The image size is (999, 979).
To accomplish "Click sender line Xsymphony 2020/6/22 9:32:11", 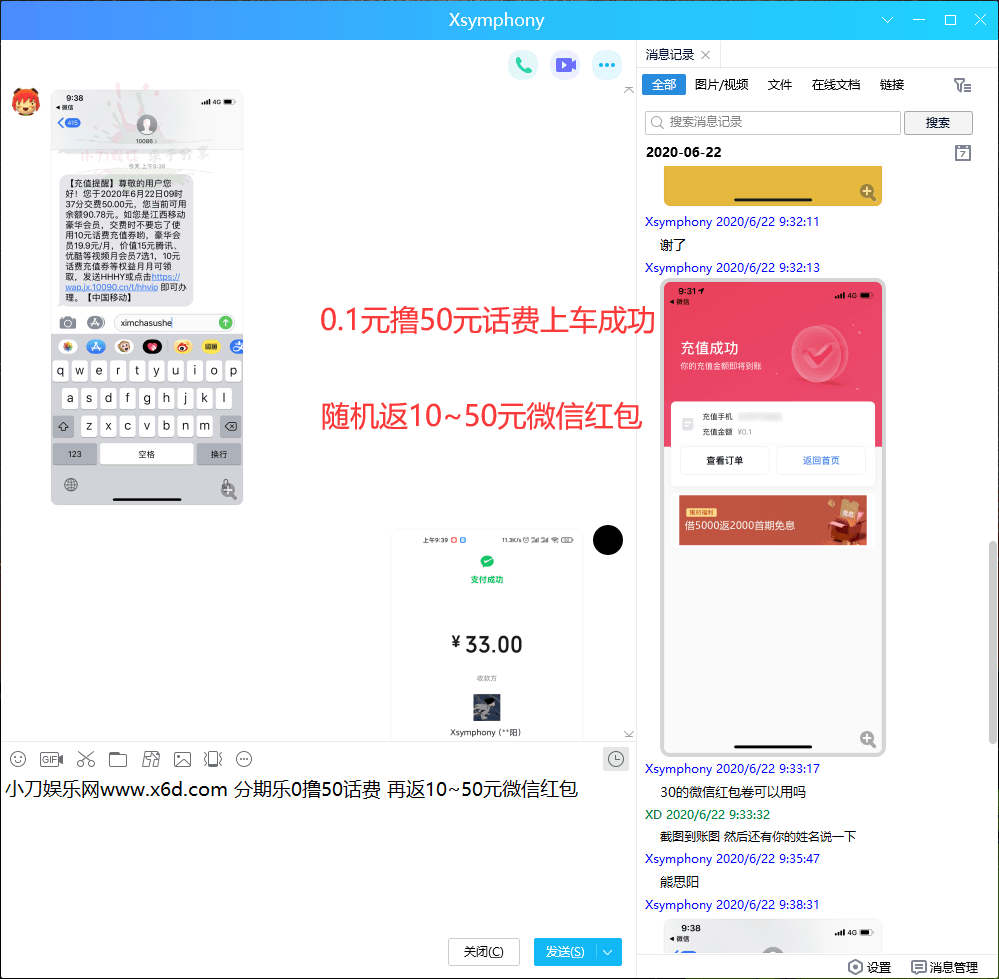I will pyautogui.click(x=732, y=222).
